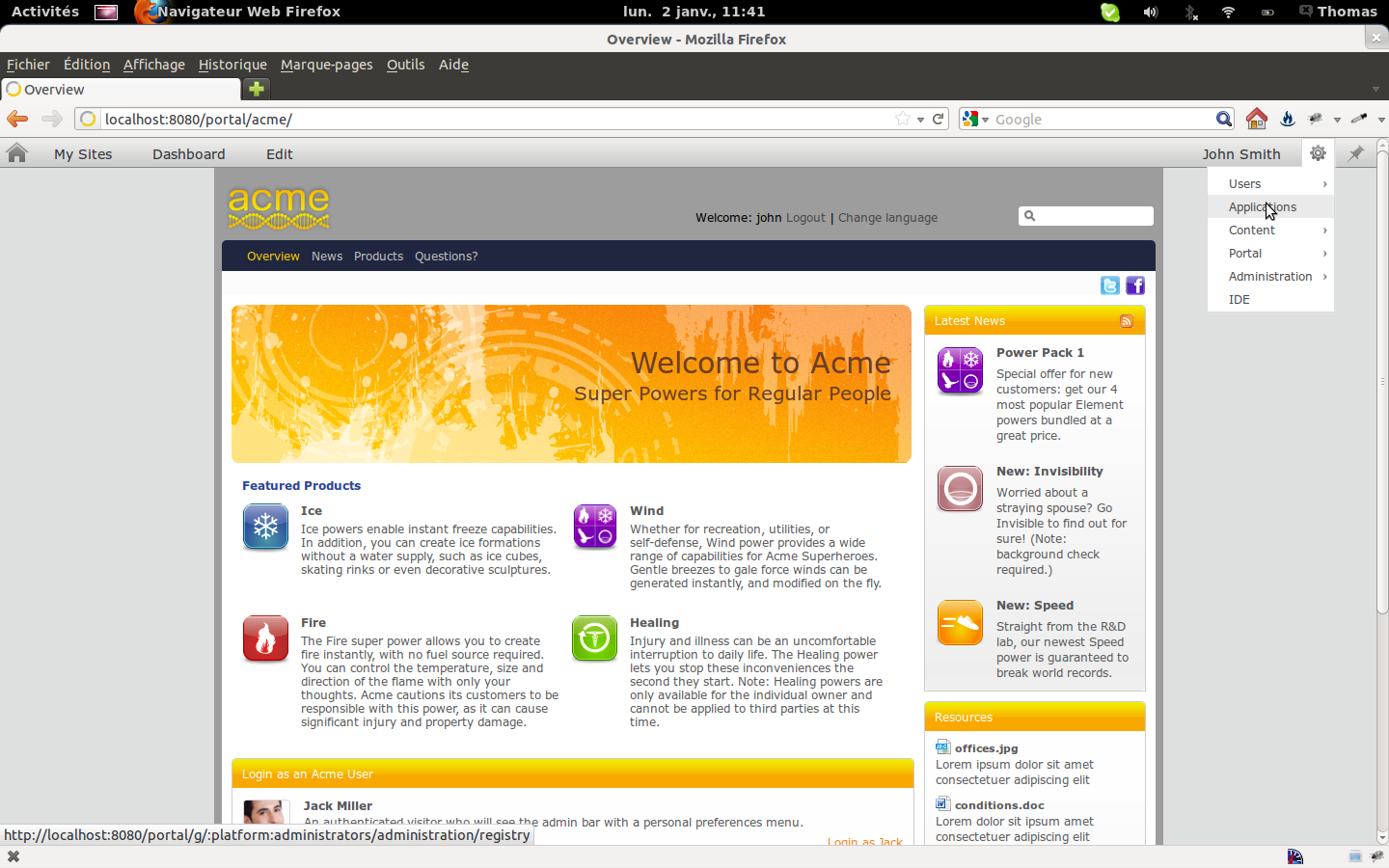The image size is (1389, 868).
Task: Click the Bluetooth icon in the top panel
Action: pyautogui.click(x=1190, y=12)
